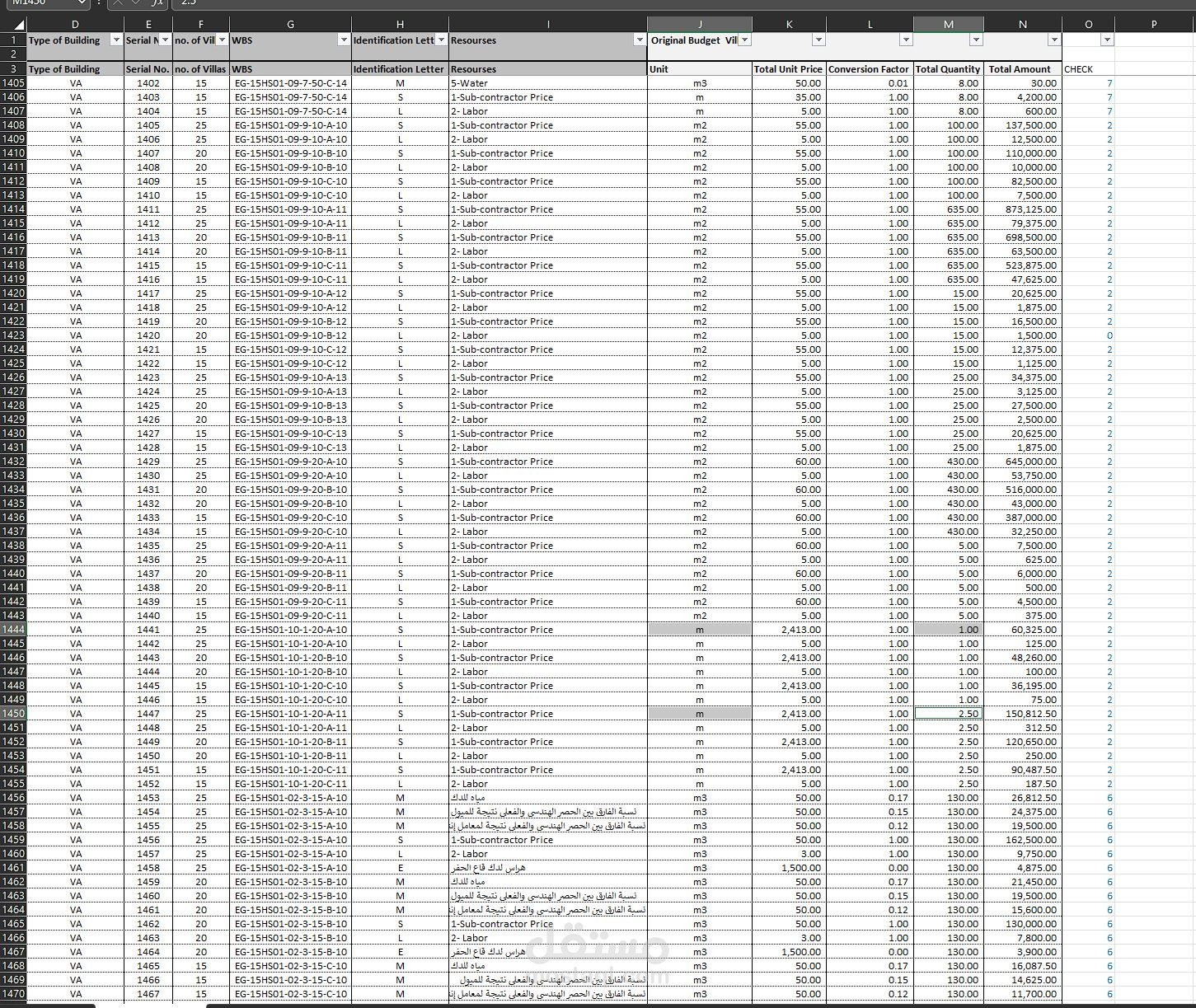
Task: Click WBS cell in row 1456
Action: (x=290, y=798)
